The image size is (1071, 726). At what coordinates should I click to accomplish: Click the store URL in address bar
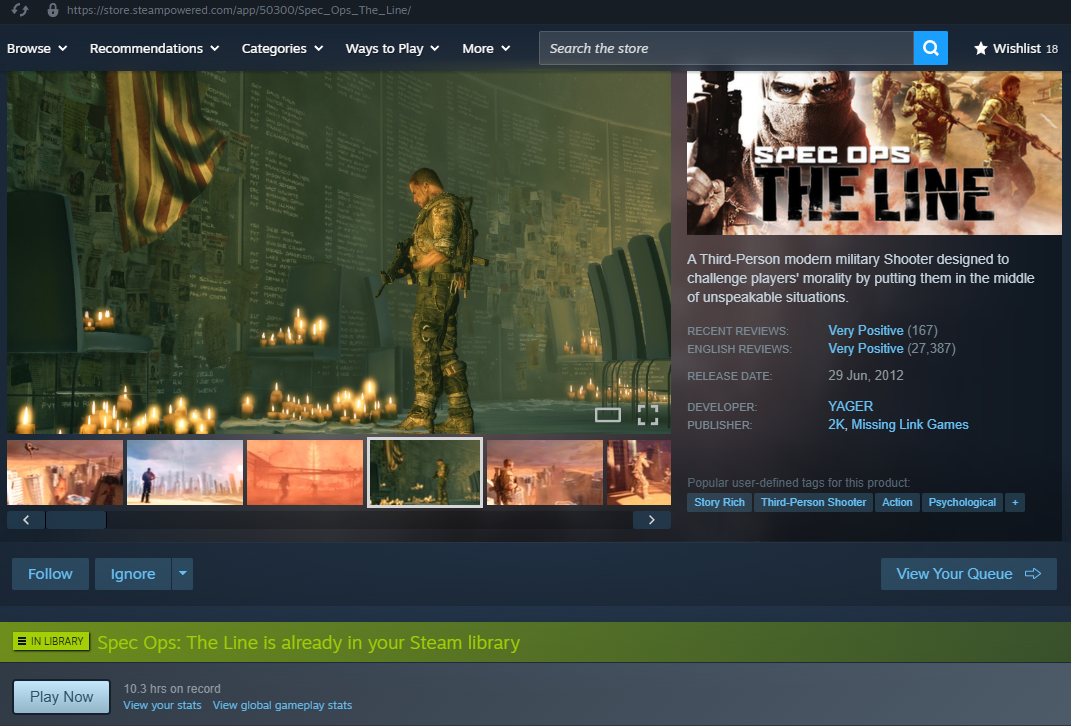[x=239, y=10]
